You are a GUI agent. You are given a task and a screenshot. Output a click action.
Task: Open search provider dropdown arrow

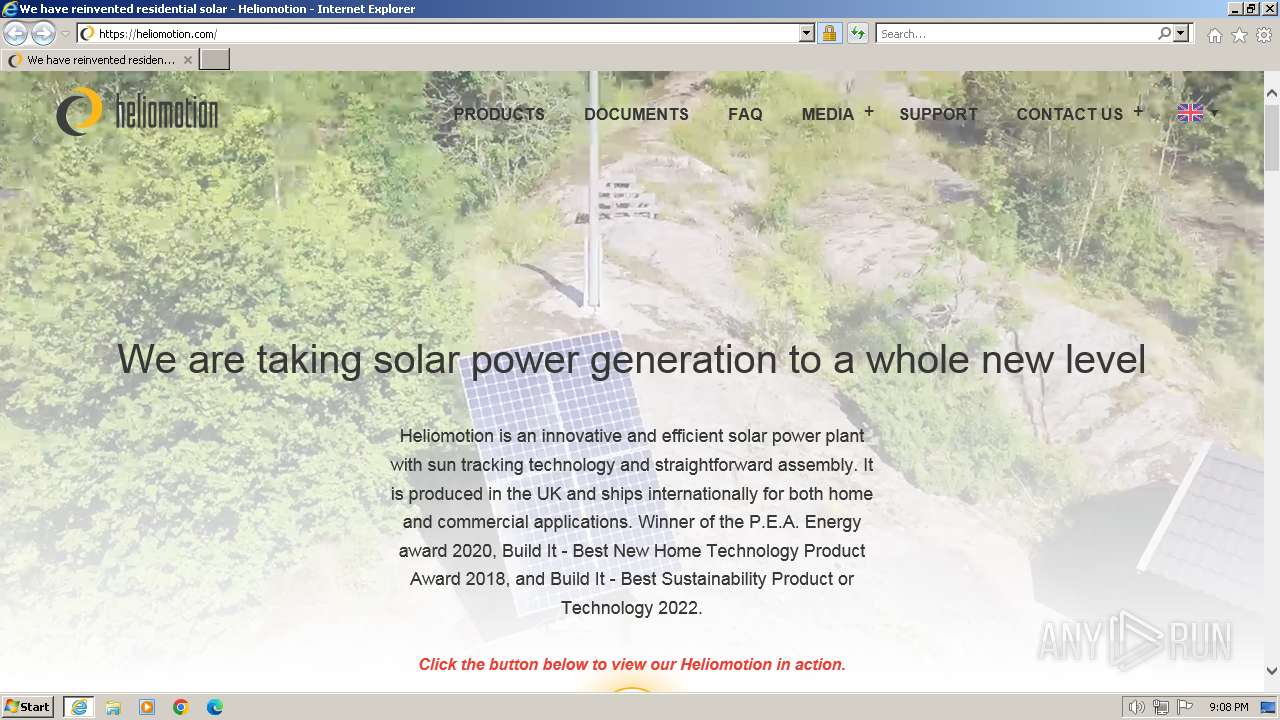pyautogui.click(x=1181, y=34)
